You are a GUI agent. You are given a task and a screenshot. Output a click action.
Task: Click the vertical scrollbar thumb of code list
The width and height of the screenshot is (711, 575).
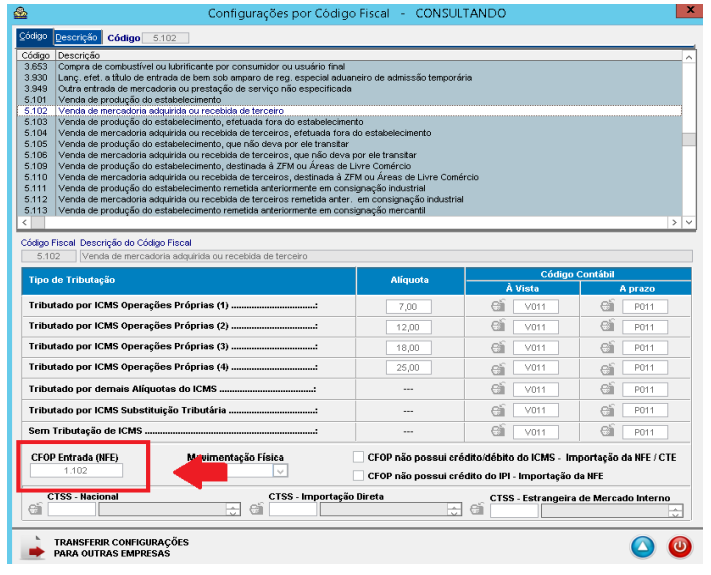tap(689, 139)
